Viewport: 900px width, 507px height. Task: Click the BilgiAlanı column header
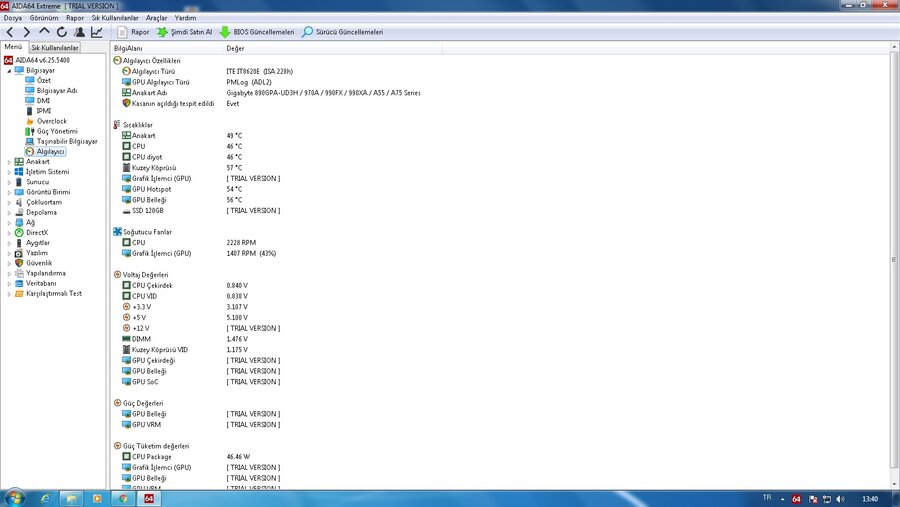coord(166,48)
